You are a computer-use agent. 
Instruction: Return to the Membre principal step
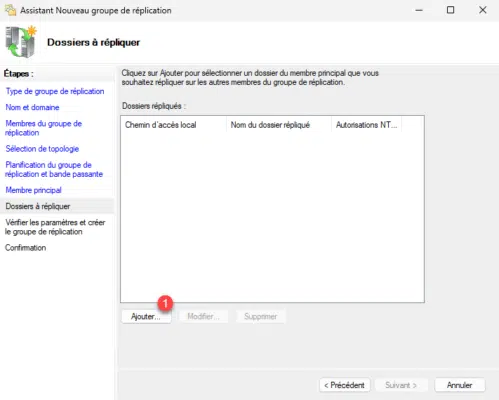34,190
